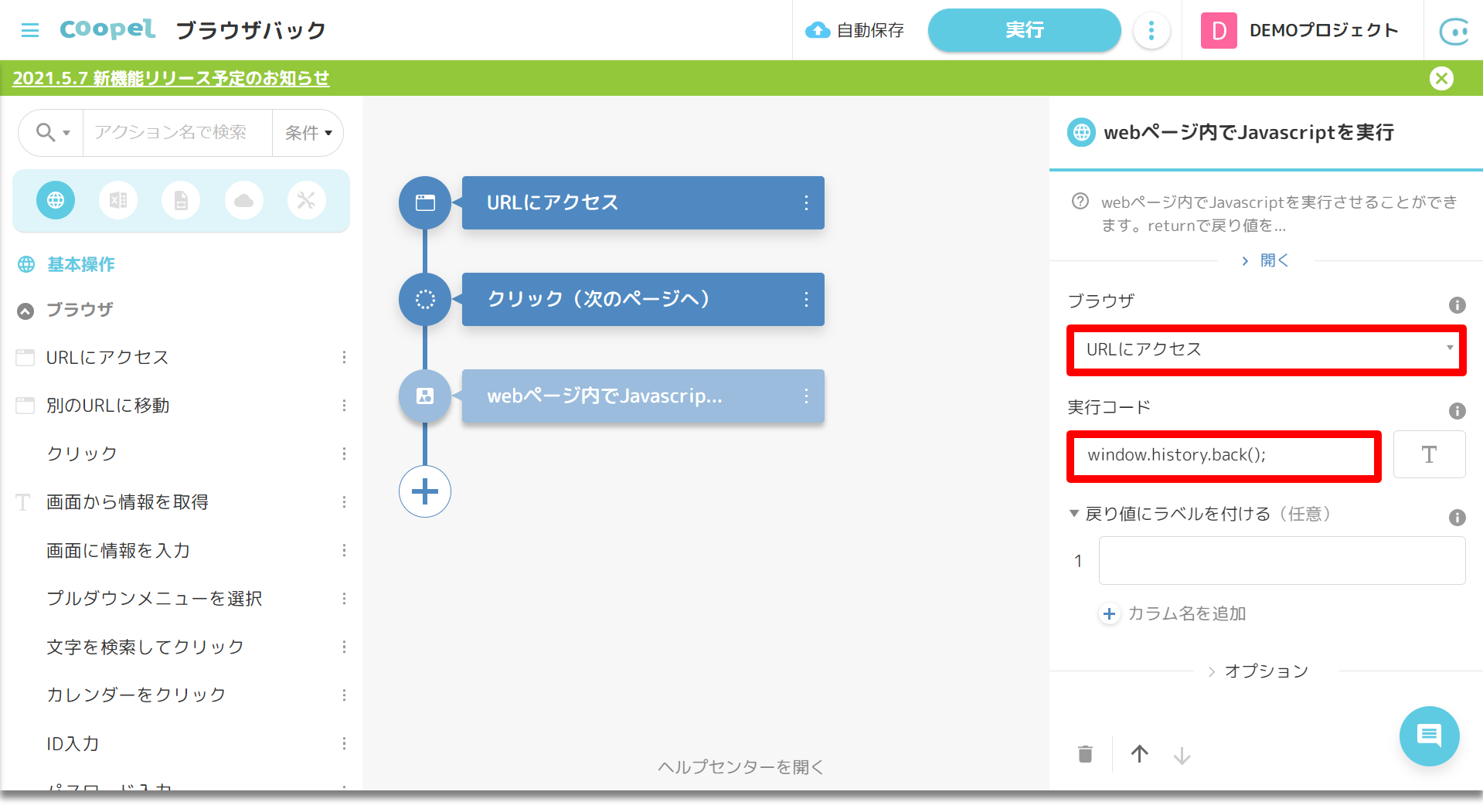Select the Excel actions category icon
The height and width of the screenshot is (812, 1483).
(117, 200)
